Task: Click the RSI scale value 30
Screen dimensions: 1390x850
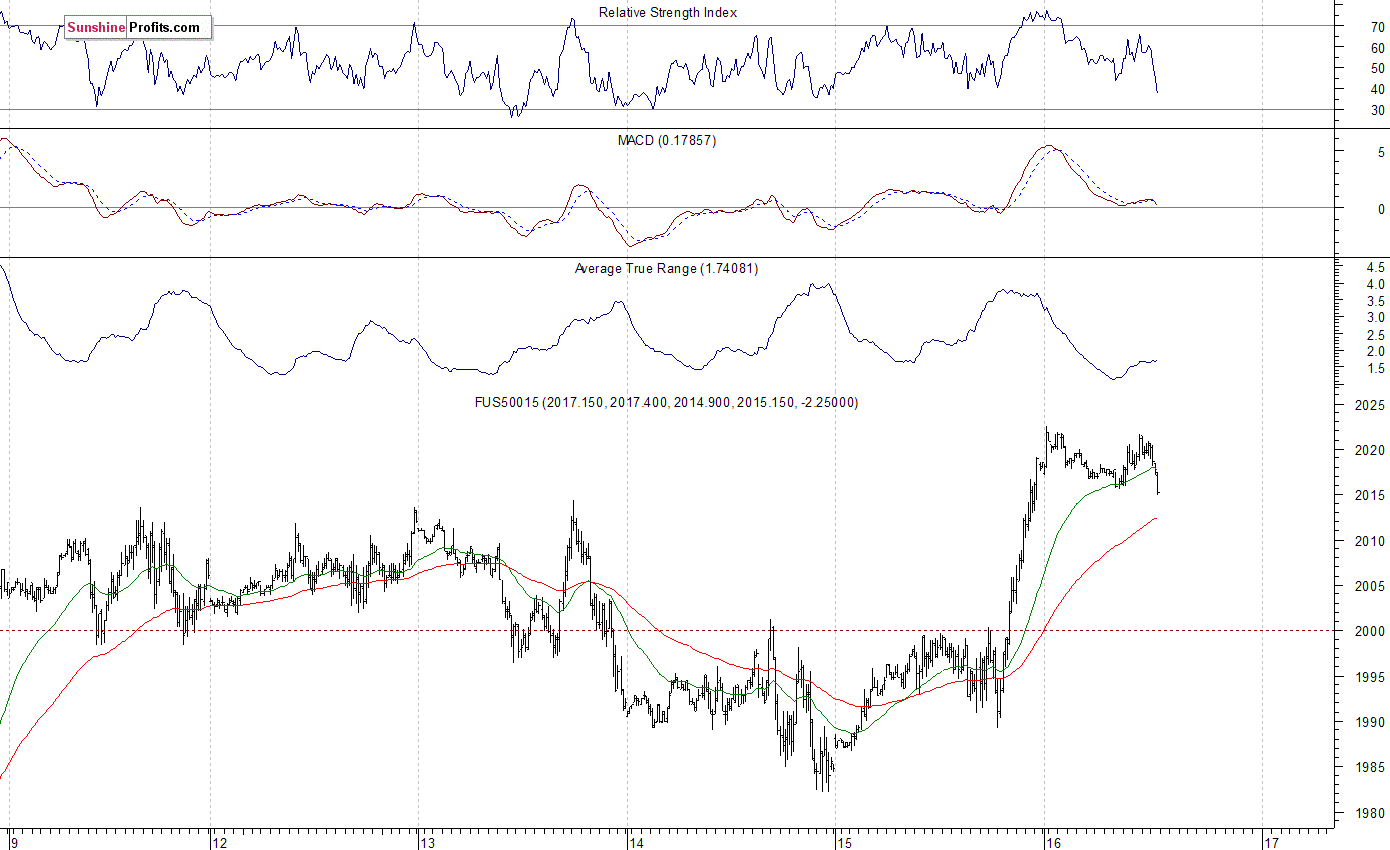Action: point(1378,111)
